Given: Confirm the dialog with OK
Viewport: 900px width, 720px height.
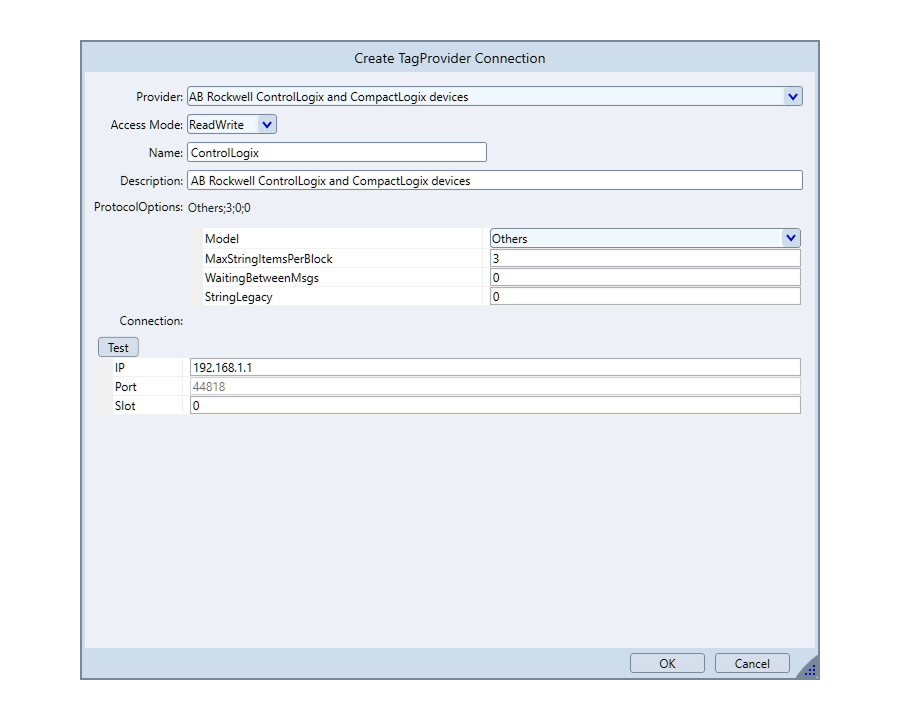Looking at the screenshot, I should 667,663.
